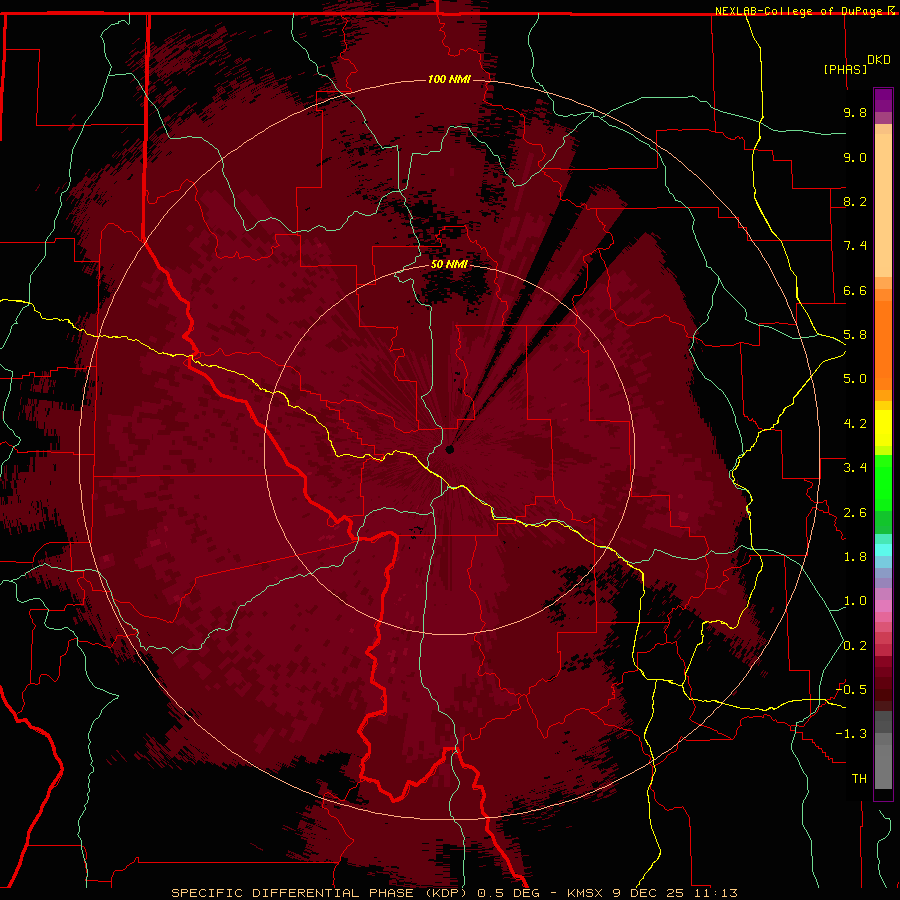900x900 pixels.
Task: Click the 100 NMI range ring label
Action: pyautogui.click(x=449, y=79)
